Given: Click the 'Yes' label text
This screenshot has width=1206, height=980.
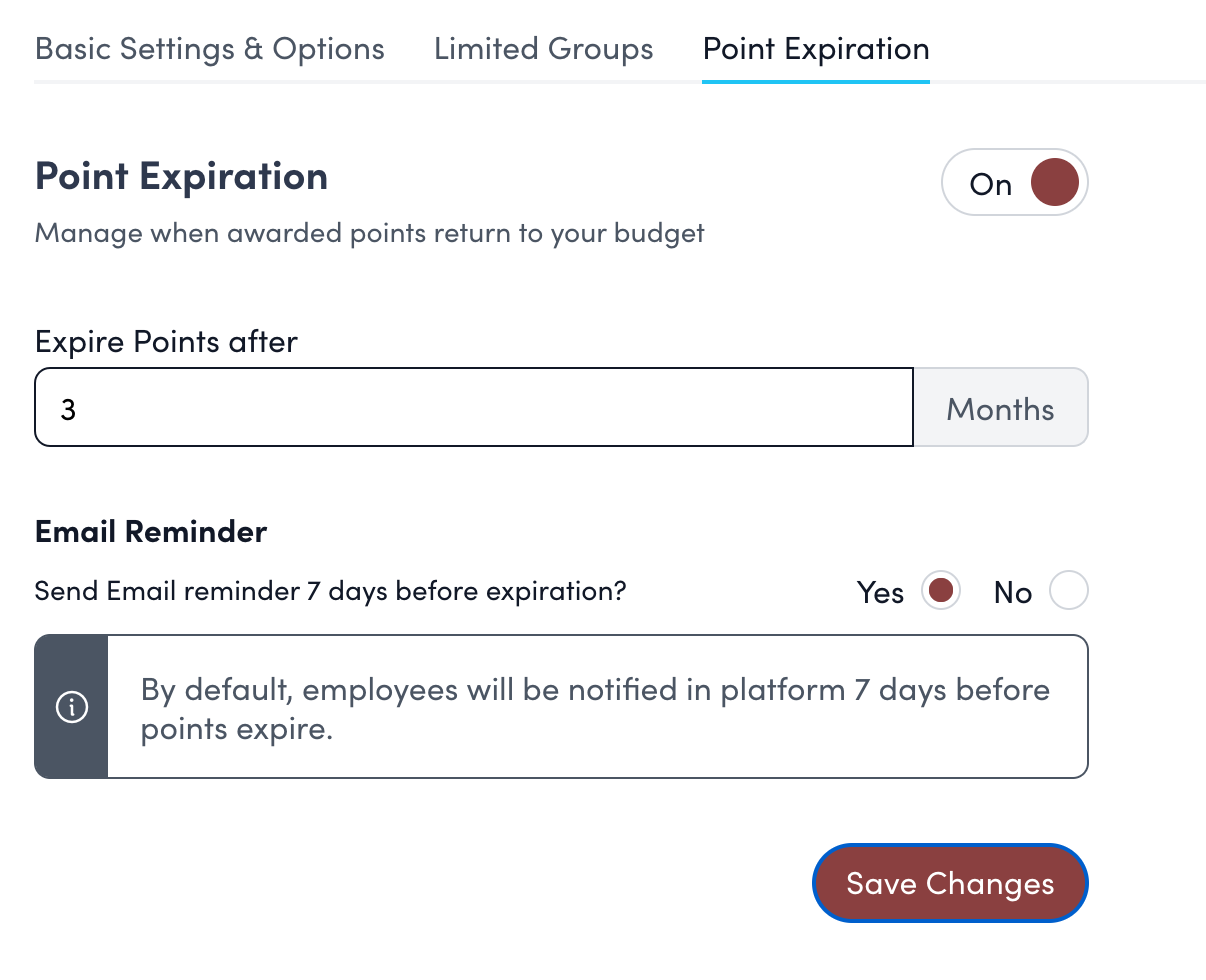Looking at the screenshot, I should pos(880,593).
